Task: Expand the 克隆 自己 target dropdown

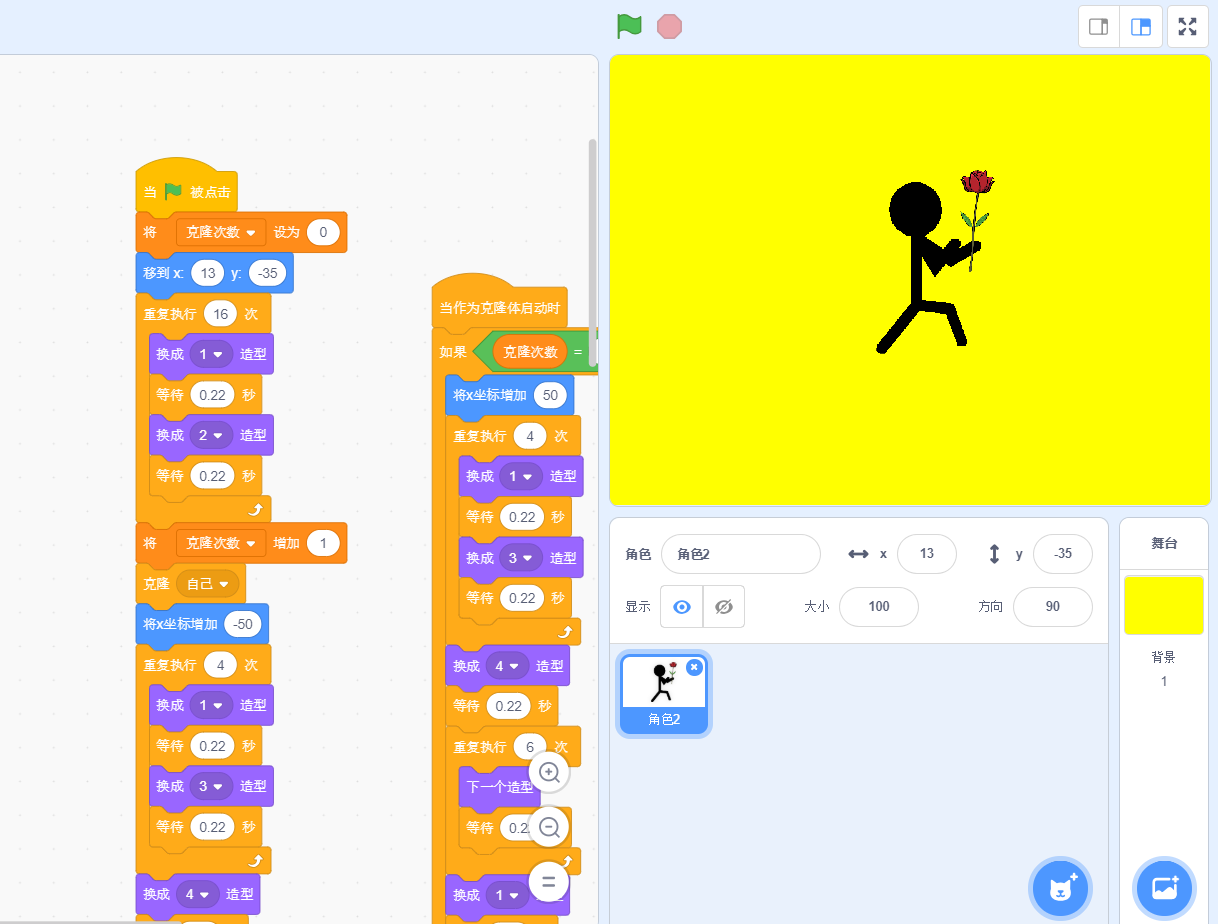Action: 223,584
